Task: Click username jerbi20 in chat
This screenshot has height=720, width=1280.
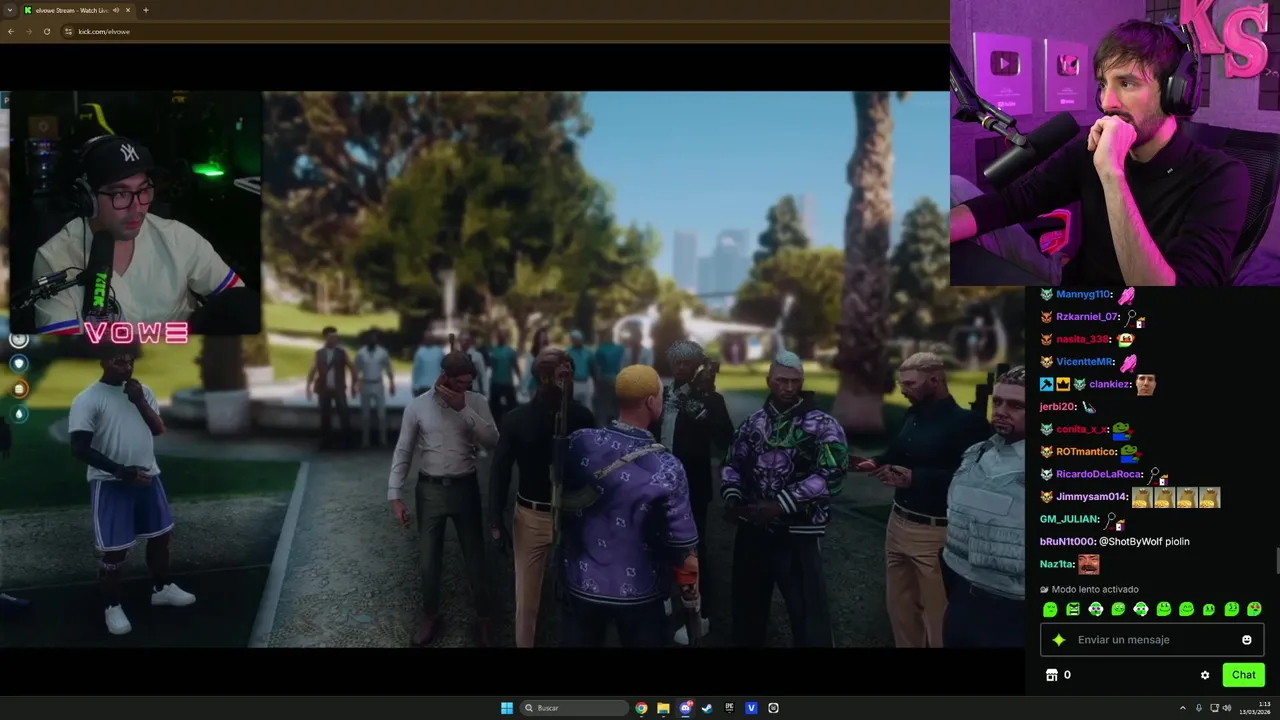Action: pyautogui.click(x=1057, y=407)
